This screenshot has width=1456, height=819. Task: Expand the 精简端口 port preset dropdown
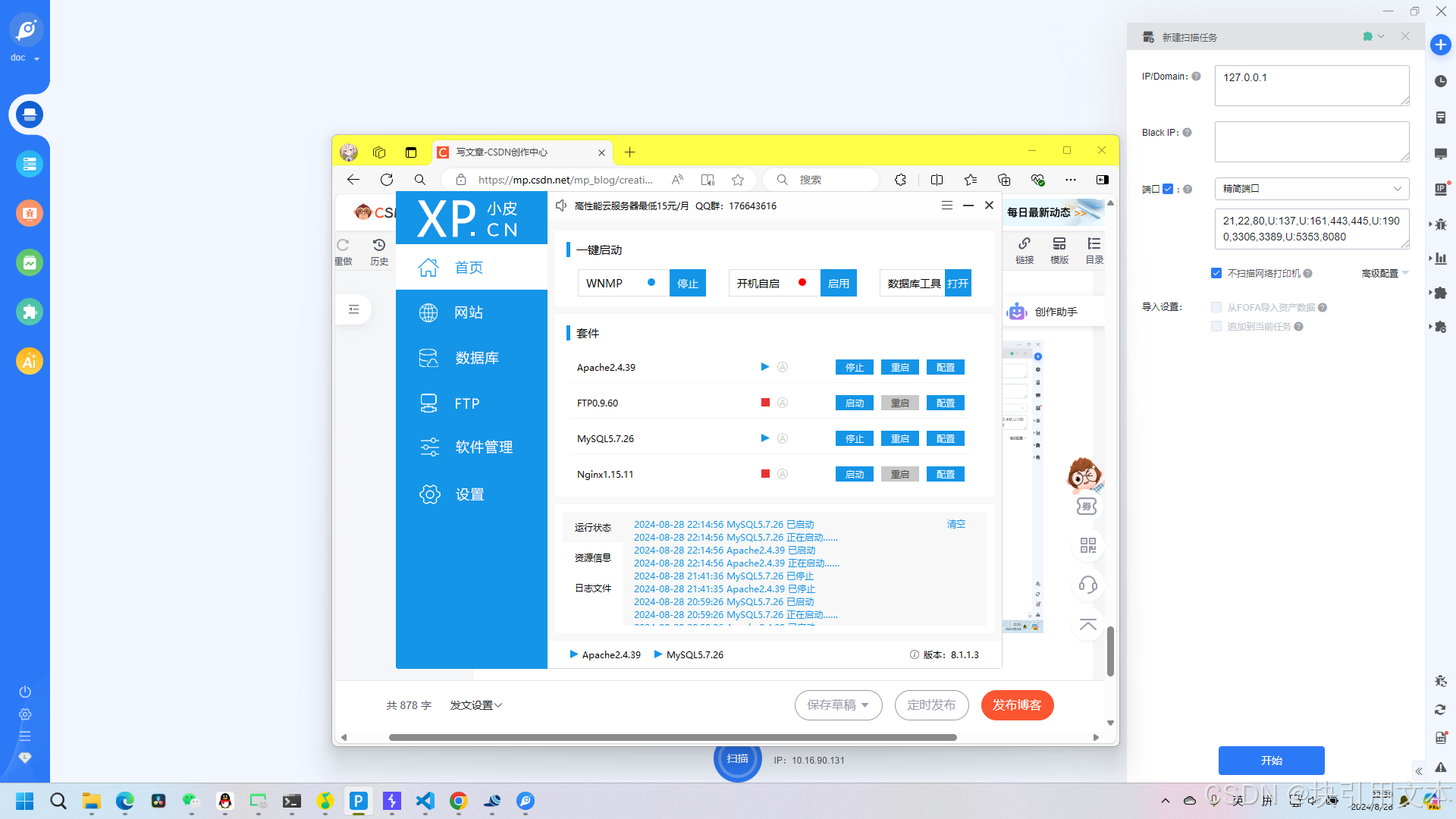(x=1311, y=189)
